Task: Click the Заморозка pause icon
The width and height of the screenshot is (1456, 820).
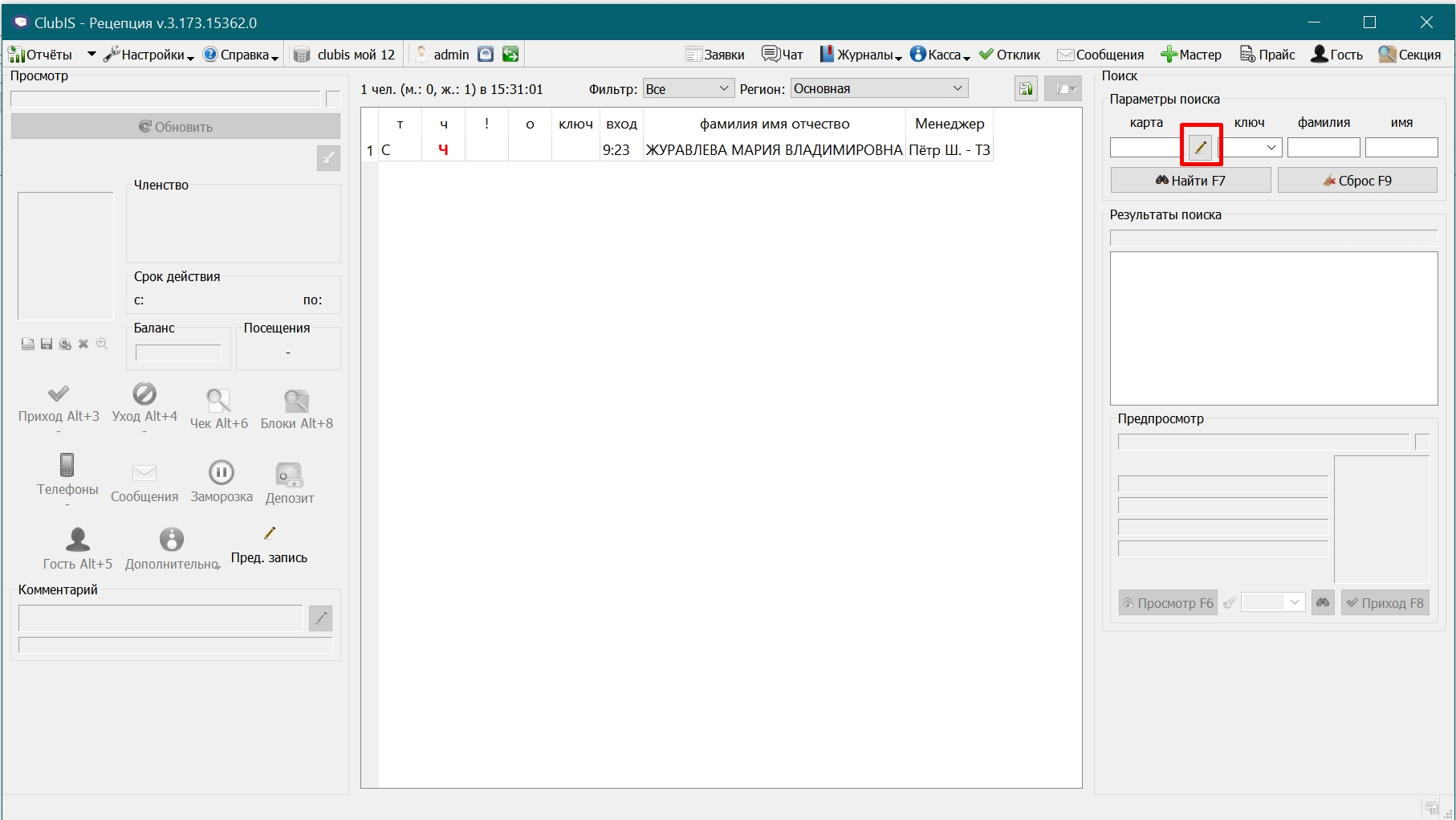Action: pyautogui.click(x=222, y=472)
